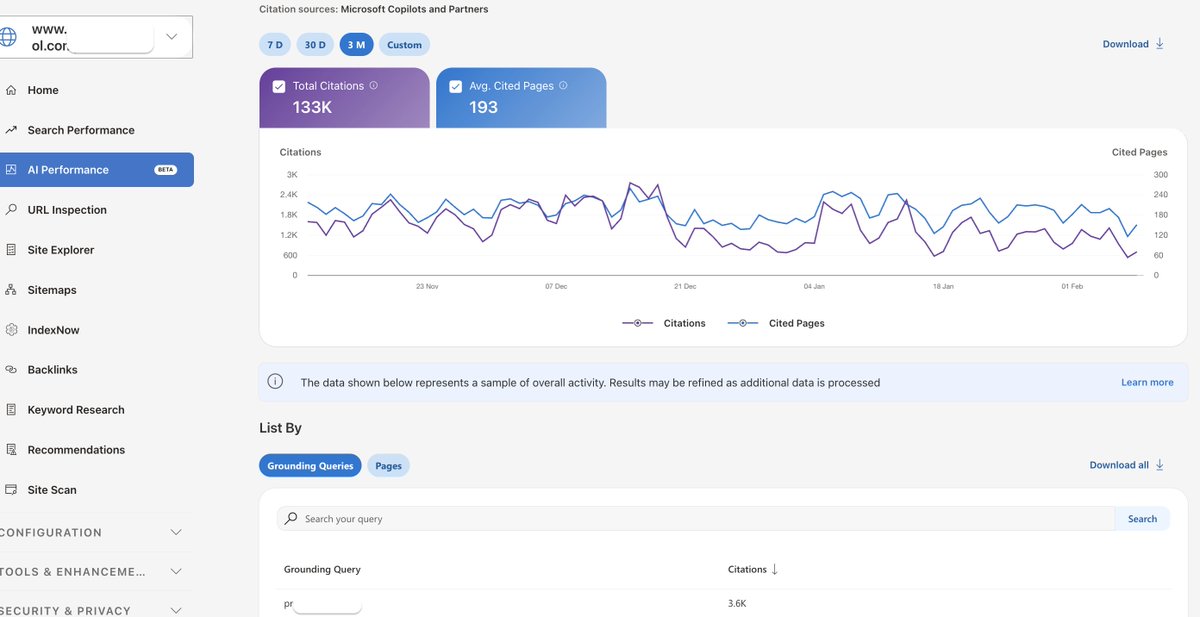
Task: Click the globe site icon
Action: 7,37
